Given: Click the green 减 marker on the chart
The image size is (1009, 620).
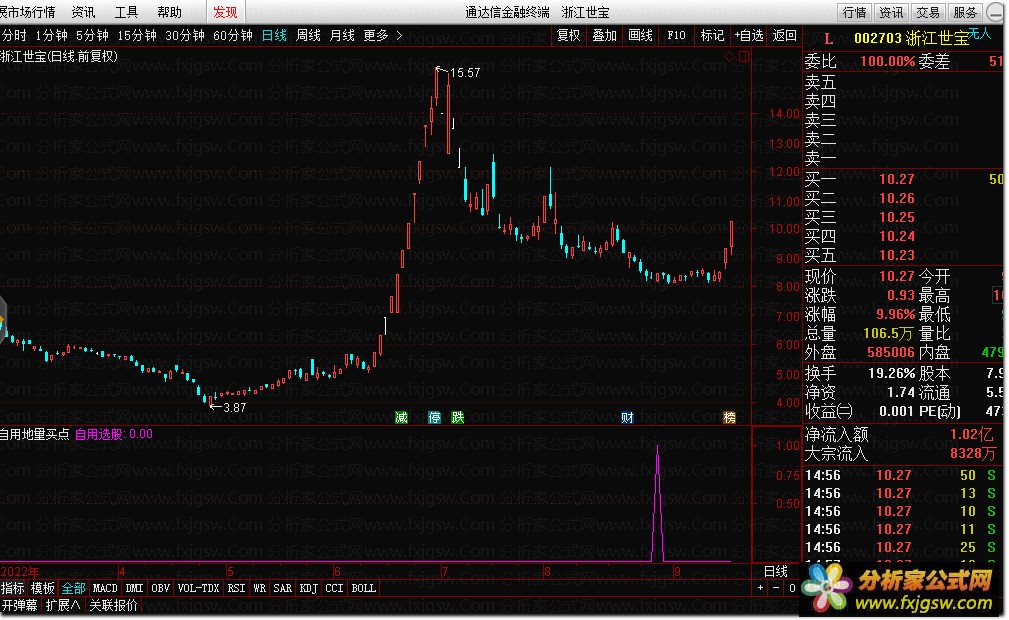Looking at the screenshot, I should [x=402, y=418].
